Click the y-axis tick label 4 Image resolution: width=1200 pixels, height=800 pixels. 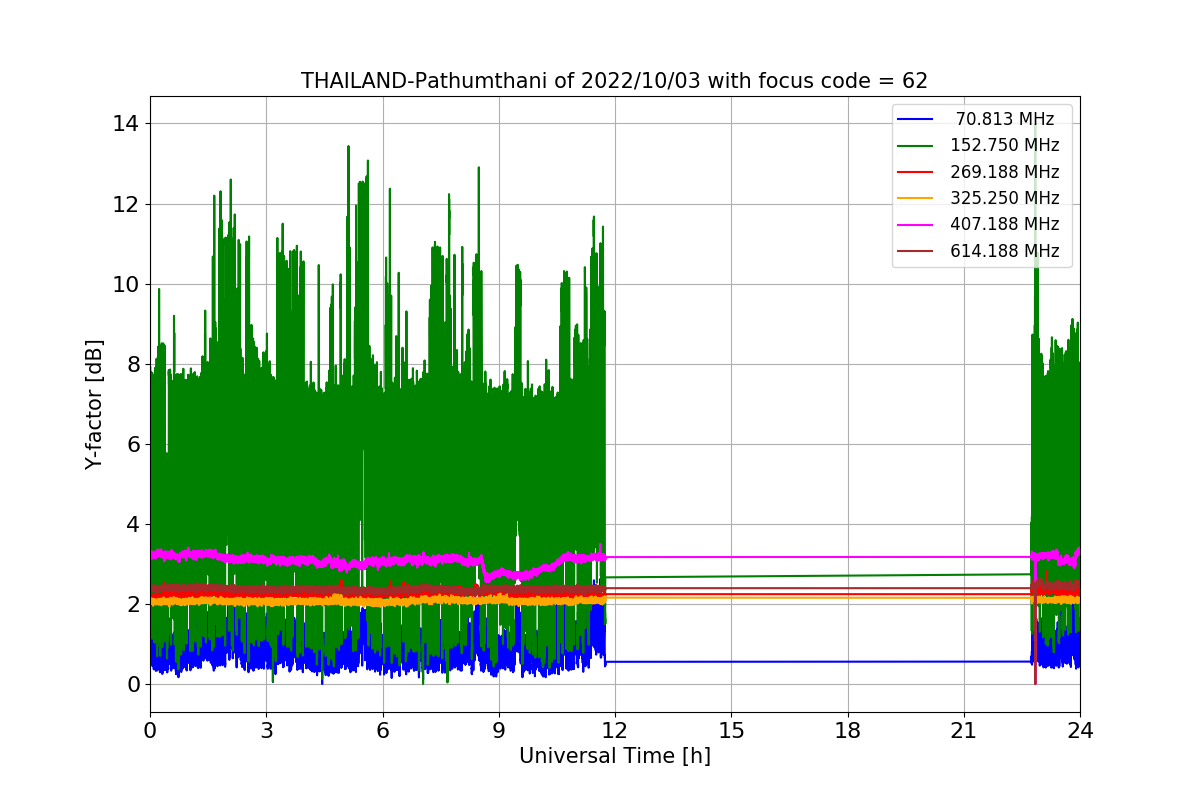tap(134, 524)
